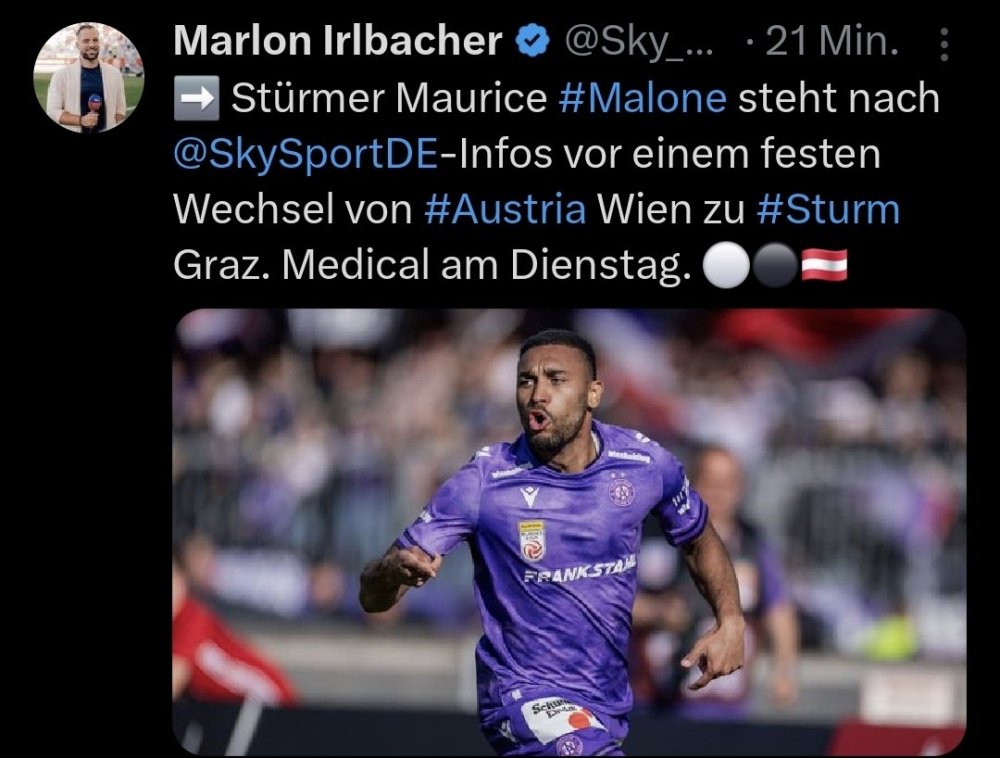Image resolution: width=1000 pixels, height=758 pixels.
Task: Click the Bundesliga badge on the jersey front
Action: (531, 539)
